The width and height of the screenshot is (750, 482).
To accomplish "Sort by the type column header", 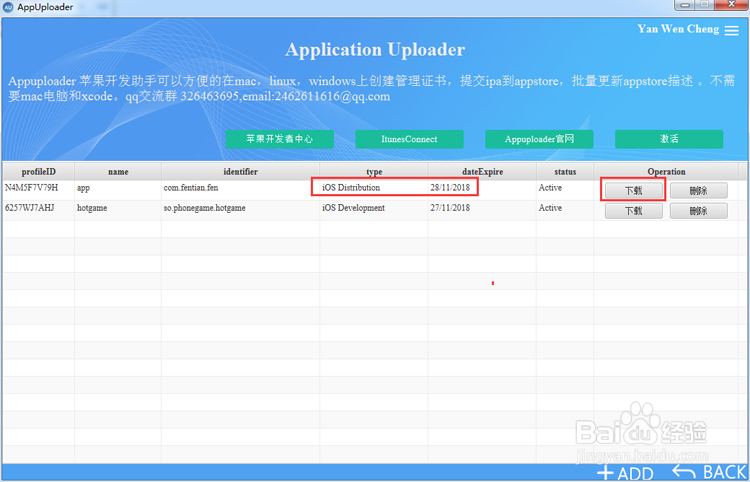I will 374,172.
